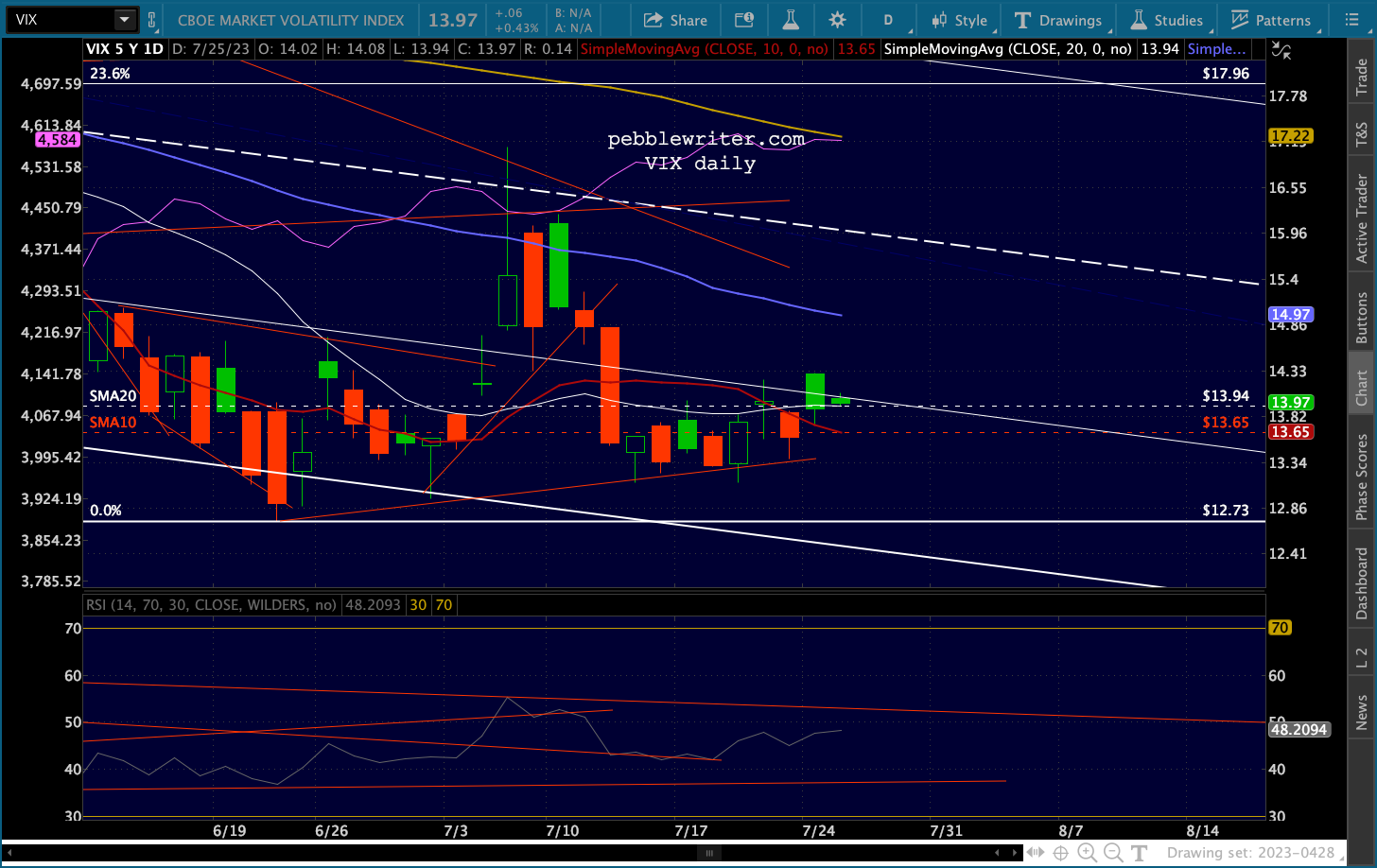Image resolution: width=1377 pixels, height=868 pixels.
Task: Click the horizontal chart scrollbar handle
Action: point(708,853)
